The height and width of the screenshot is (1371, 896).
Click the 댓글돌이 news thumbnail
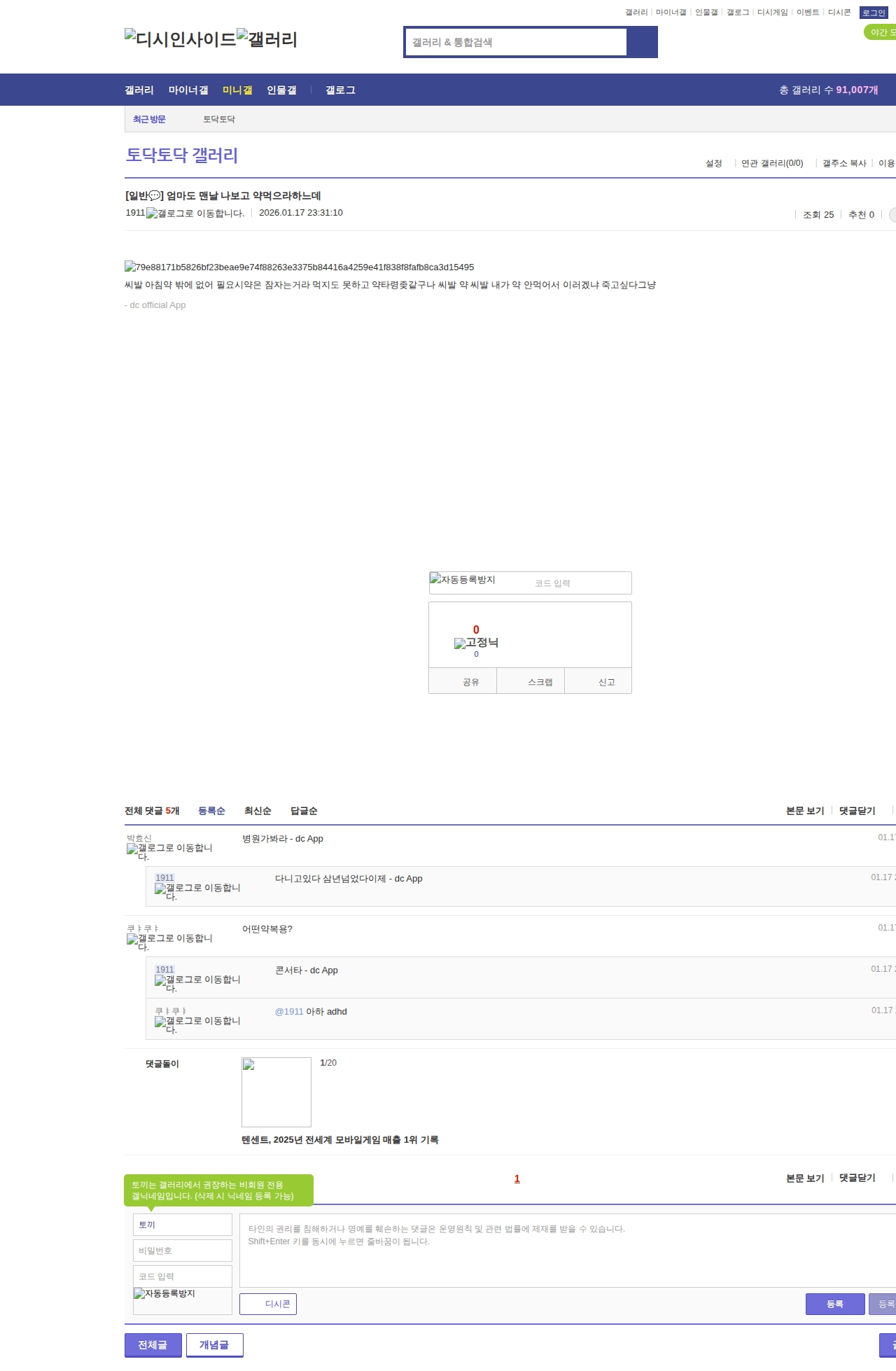[276, 1092]
